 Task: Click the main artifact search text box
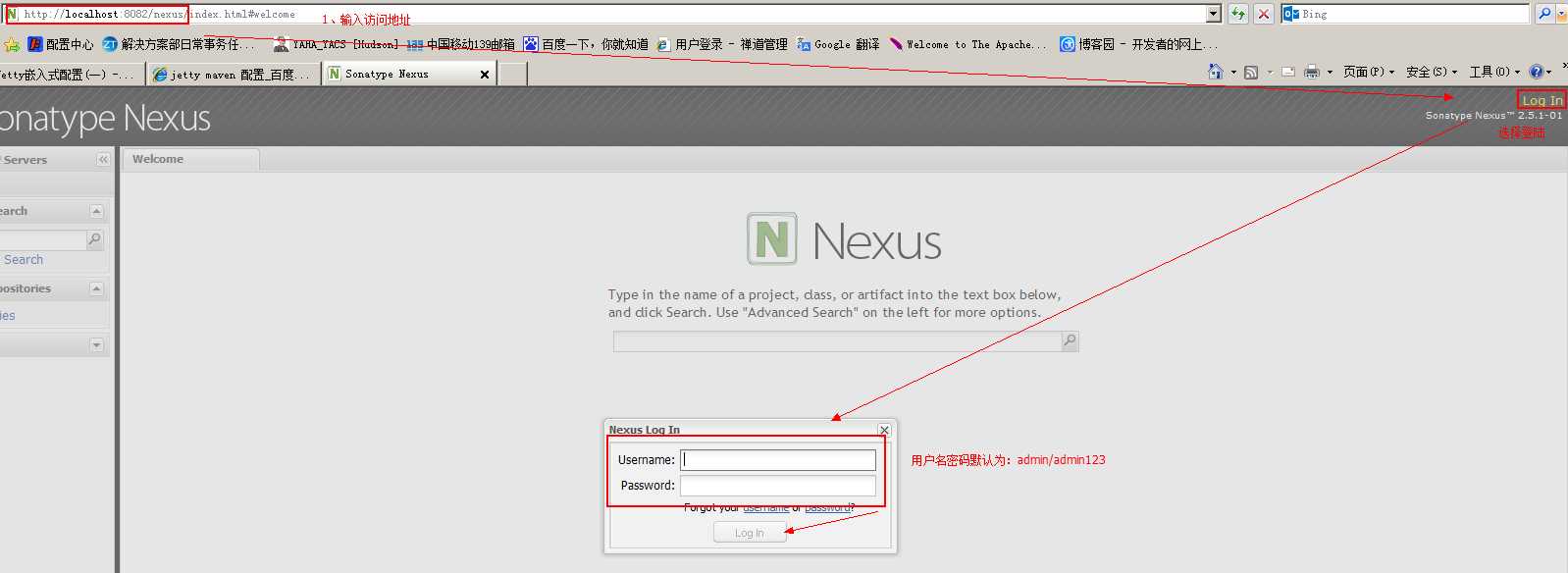[837, 341]
